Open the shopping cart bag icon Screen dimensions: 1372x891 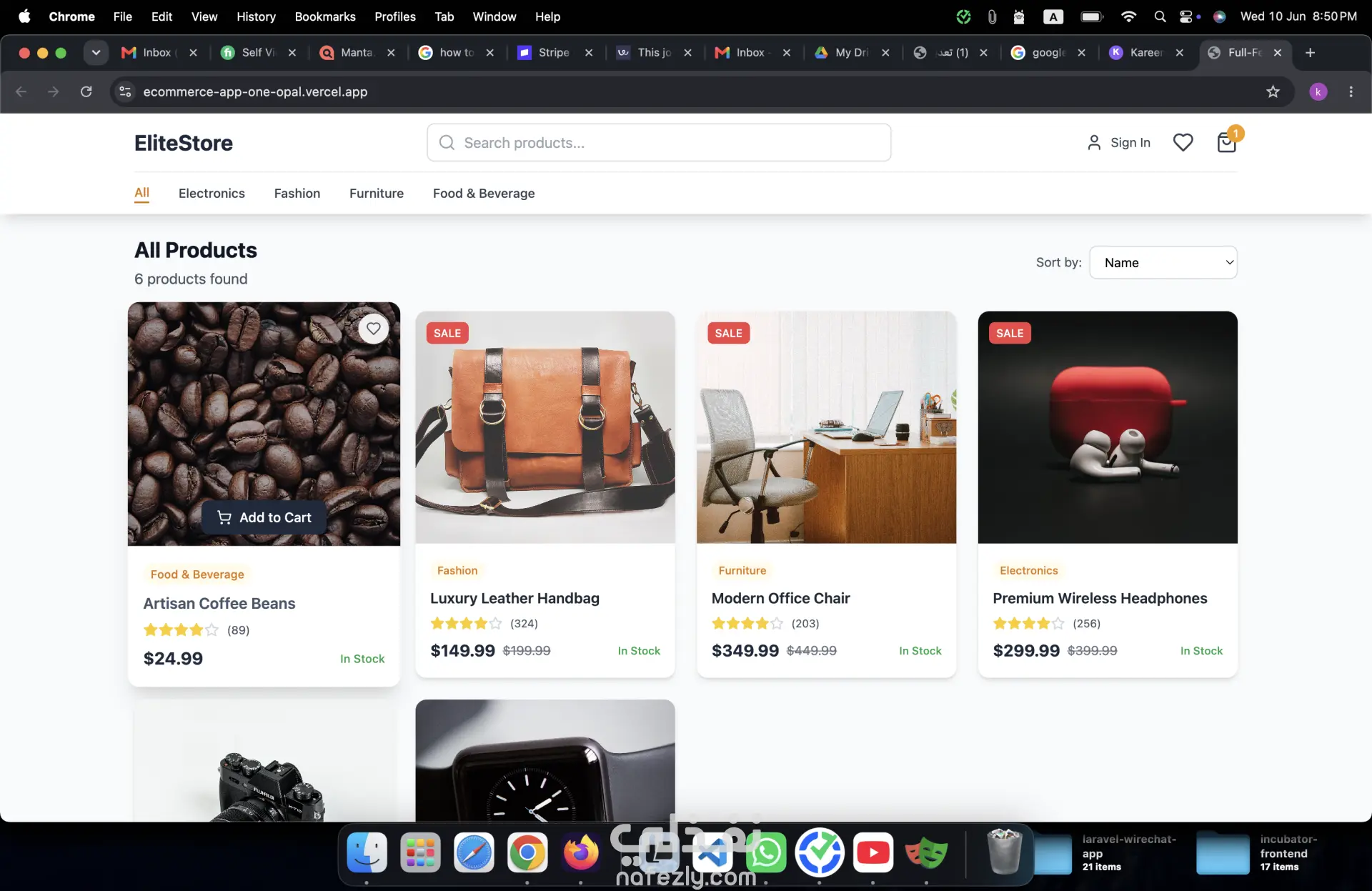click(1227, 143)
